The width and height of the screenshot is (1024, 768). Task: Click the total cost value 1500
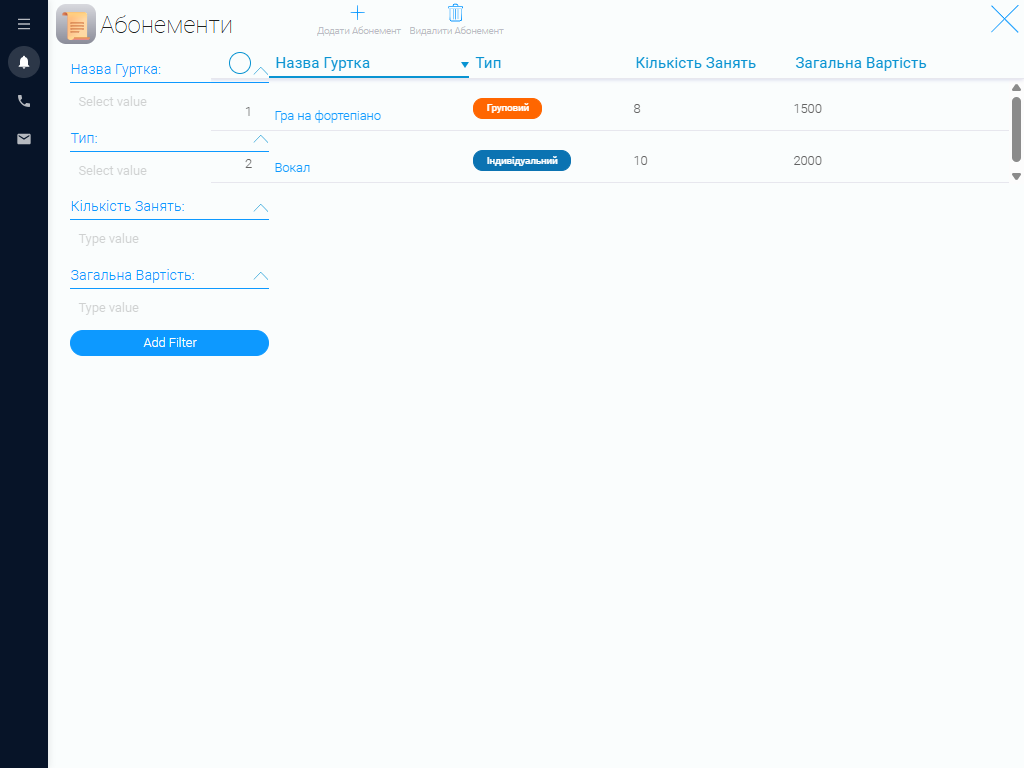click(x=807, y=109)
